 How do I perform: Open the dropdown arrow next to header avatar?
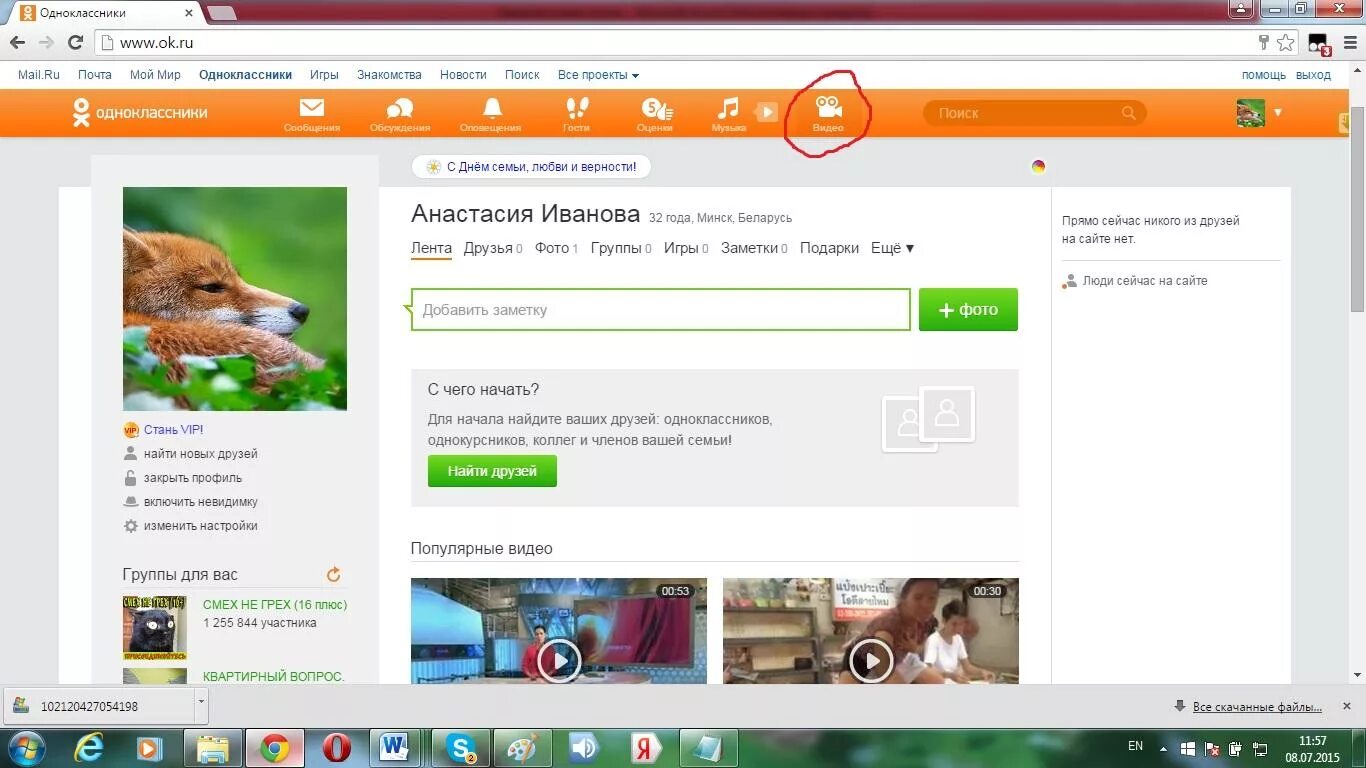tap(1277, 113)
